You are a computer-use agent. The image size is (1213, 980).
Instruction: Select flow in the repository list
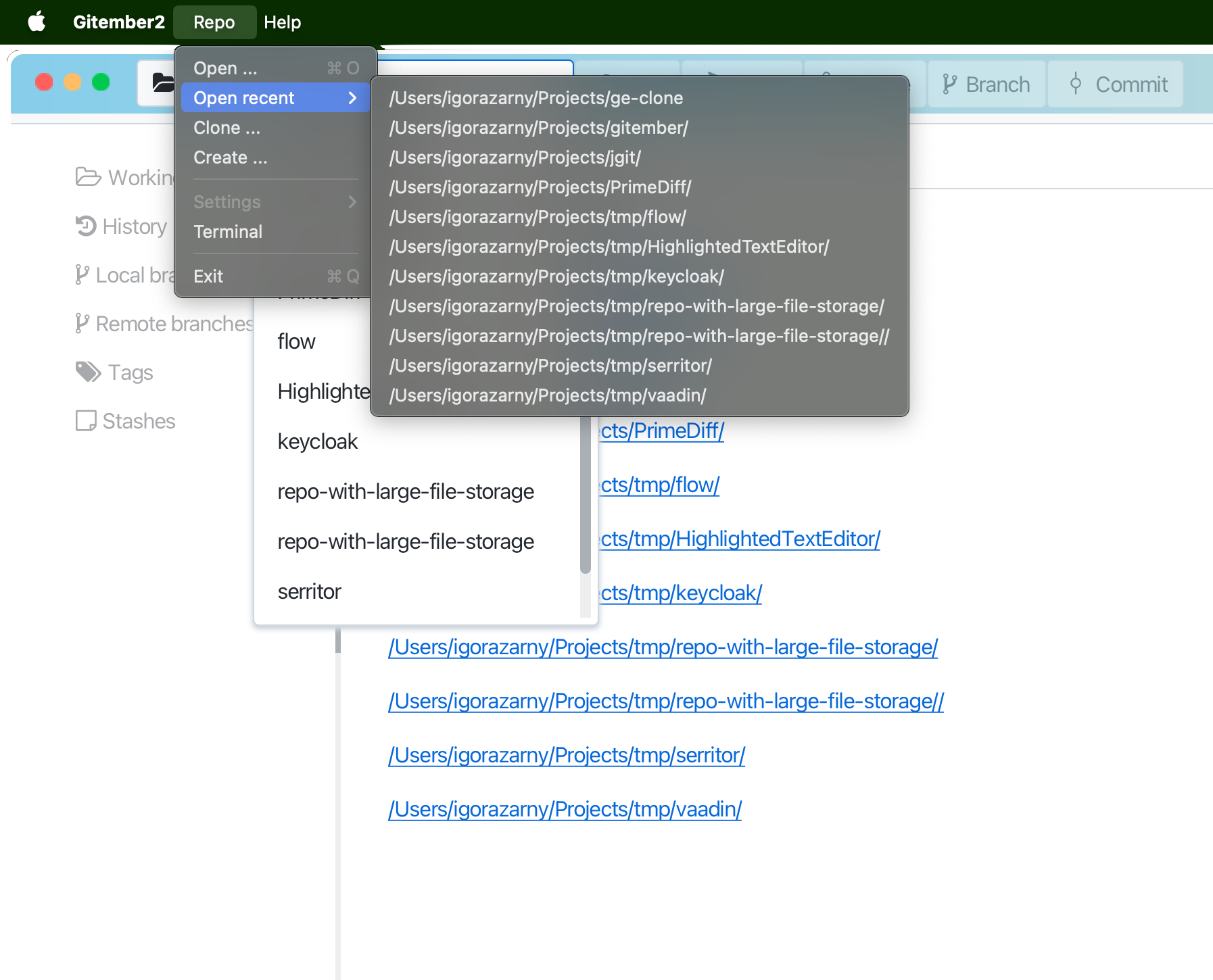[417, 341]
